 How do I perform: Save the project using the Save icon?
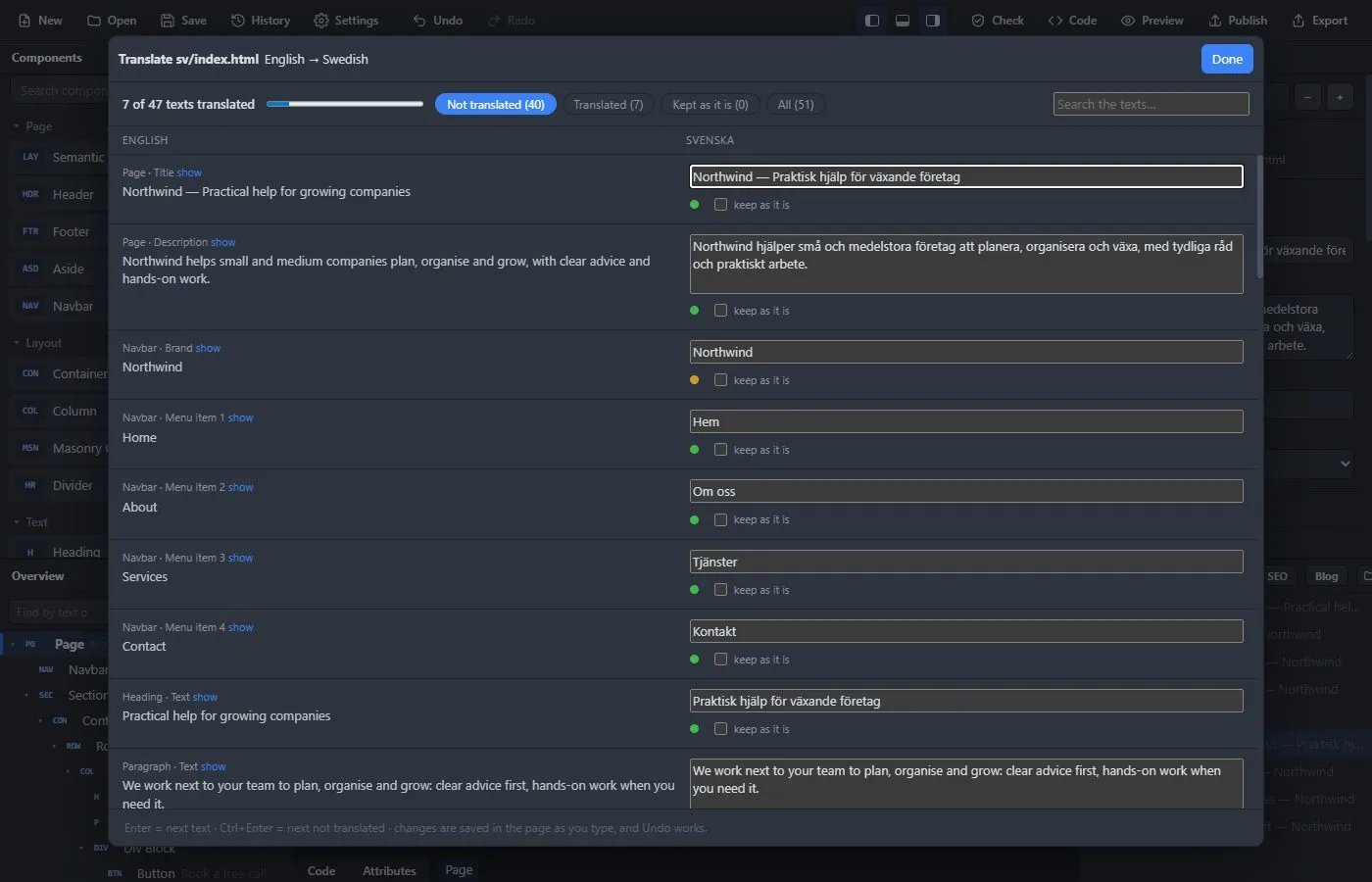click(168, 21)
